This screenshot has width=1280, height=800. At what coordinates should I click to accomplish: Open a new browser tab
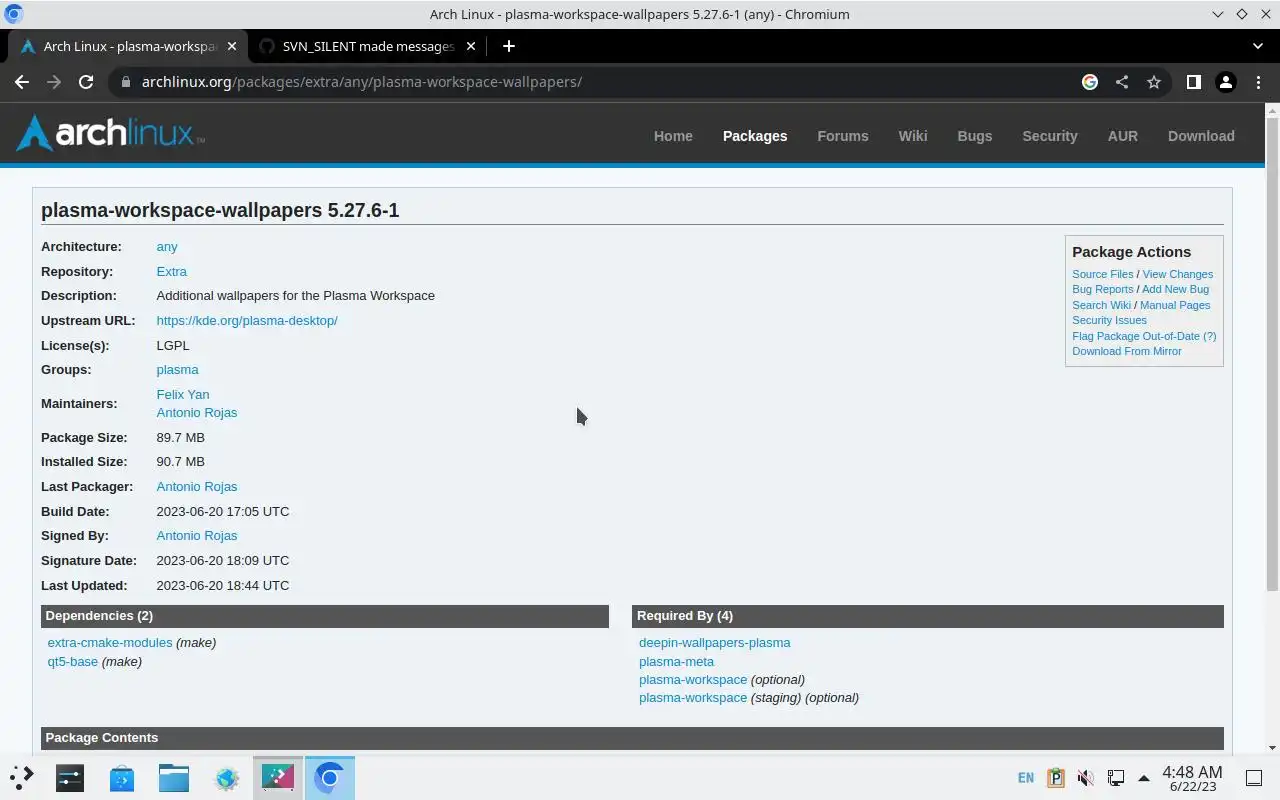508,46
